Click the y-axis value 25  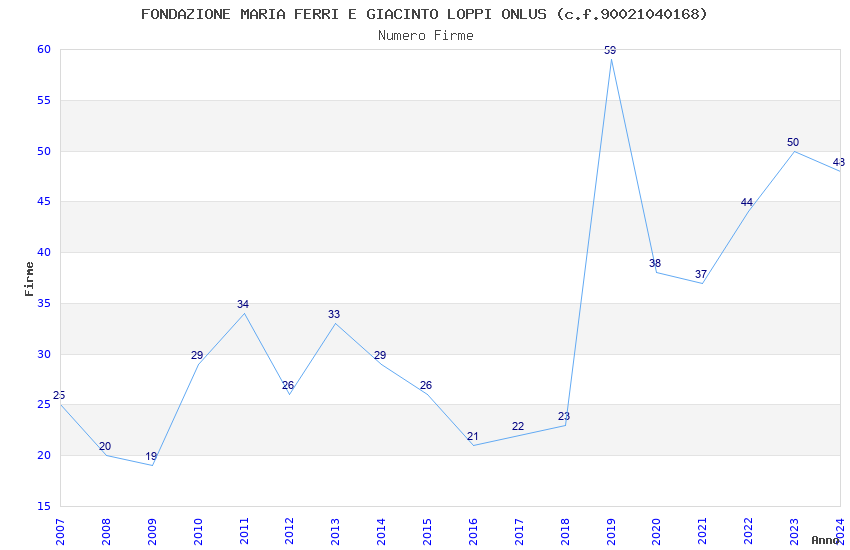click(x=44, y=405)
